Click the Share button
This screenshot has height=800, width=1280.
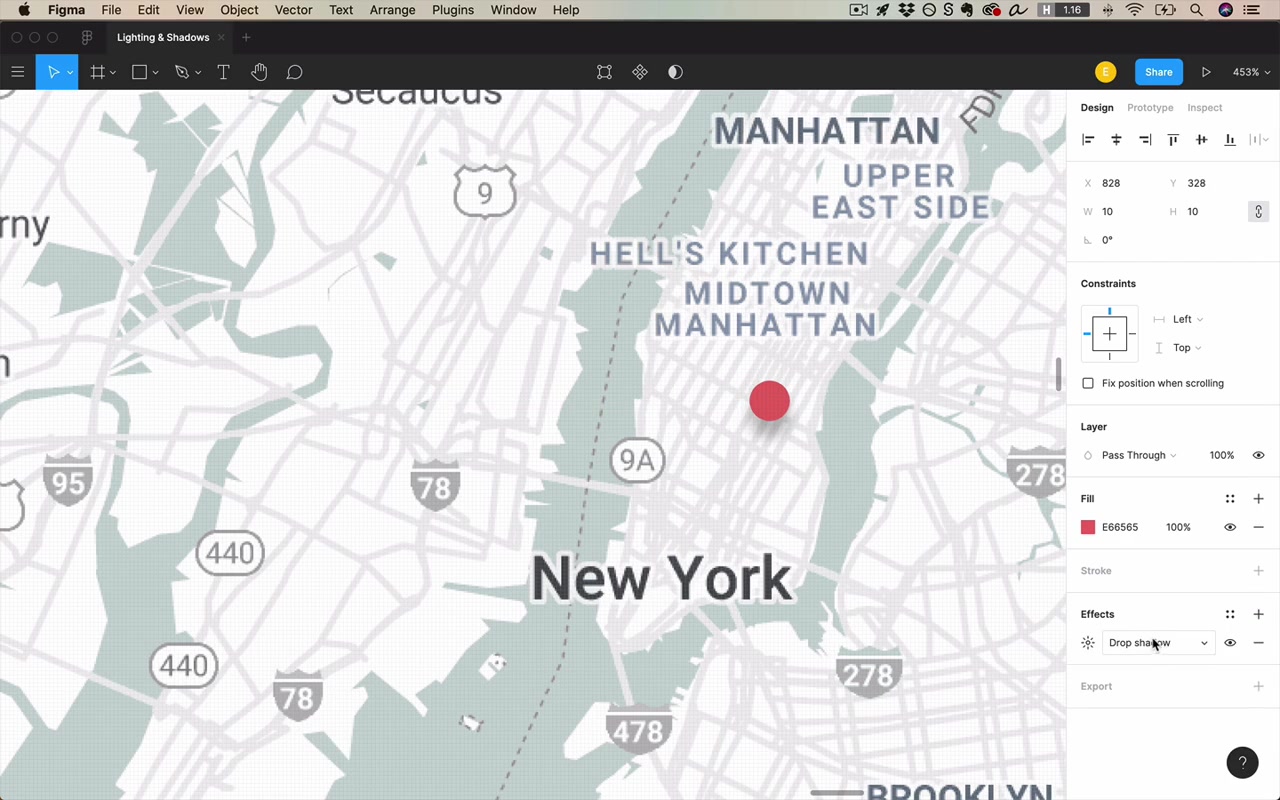(1159, 72)
